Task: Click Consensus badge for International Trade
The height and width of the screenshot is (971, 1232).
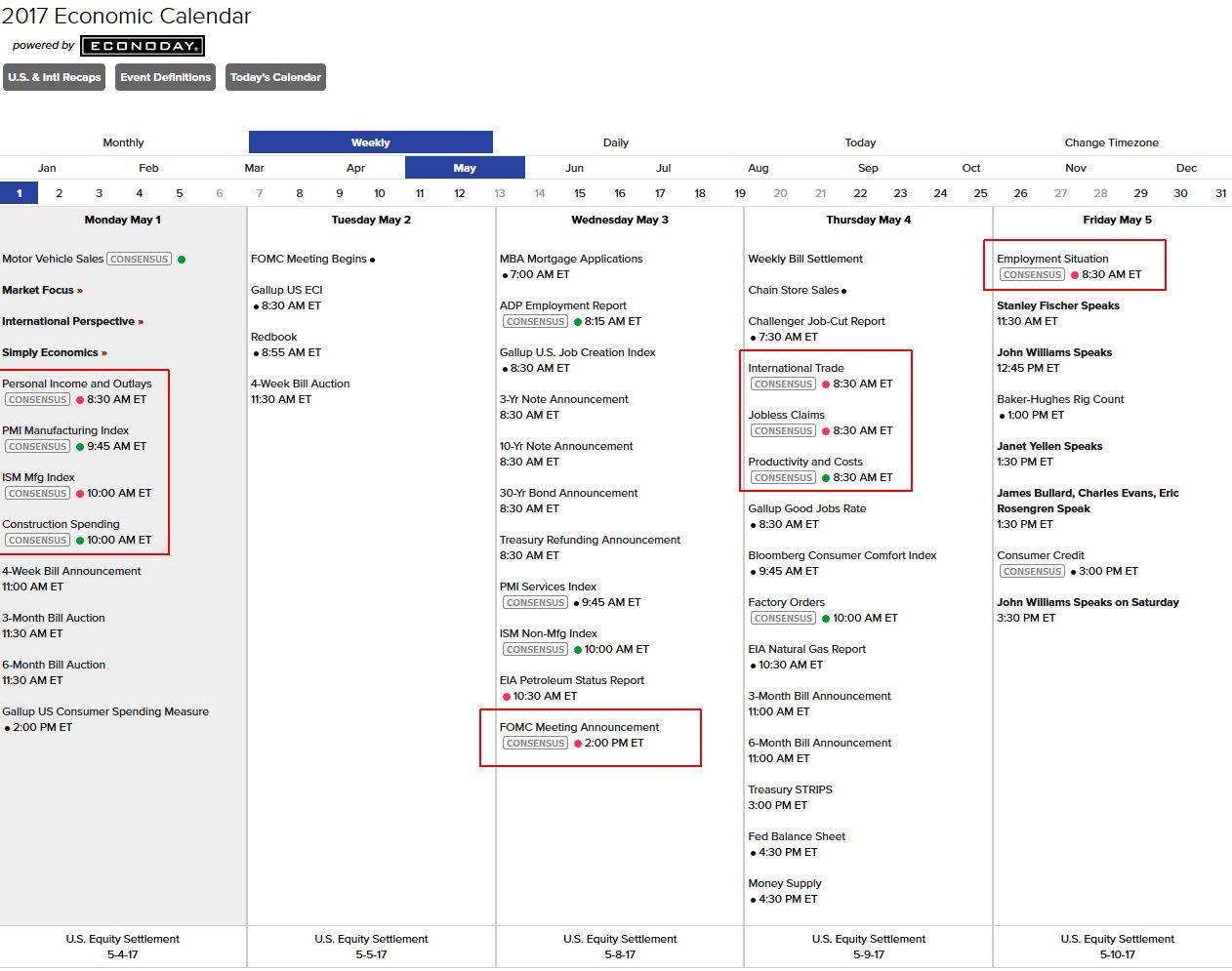Action: 784,384
